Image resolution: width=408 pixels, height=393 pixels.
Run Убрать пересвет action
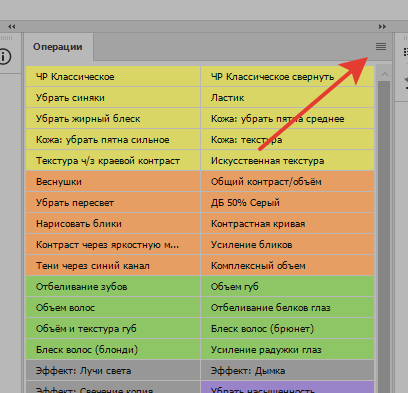pos(113,202)
